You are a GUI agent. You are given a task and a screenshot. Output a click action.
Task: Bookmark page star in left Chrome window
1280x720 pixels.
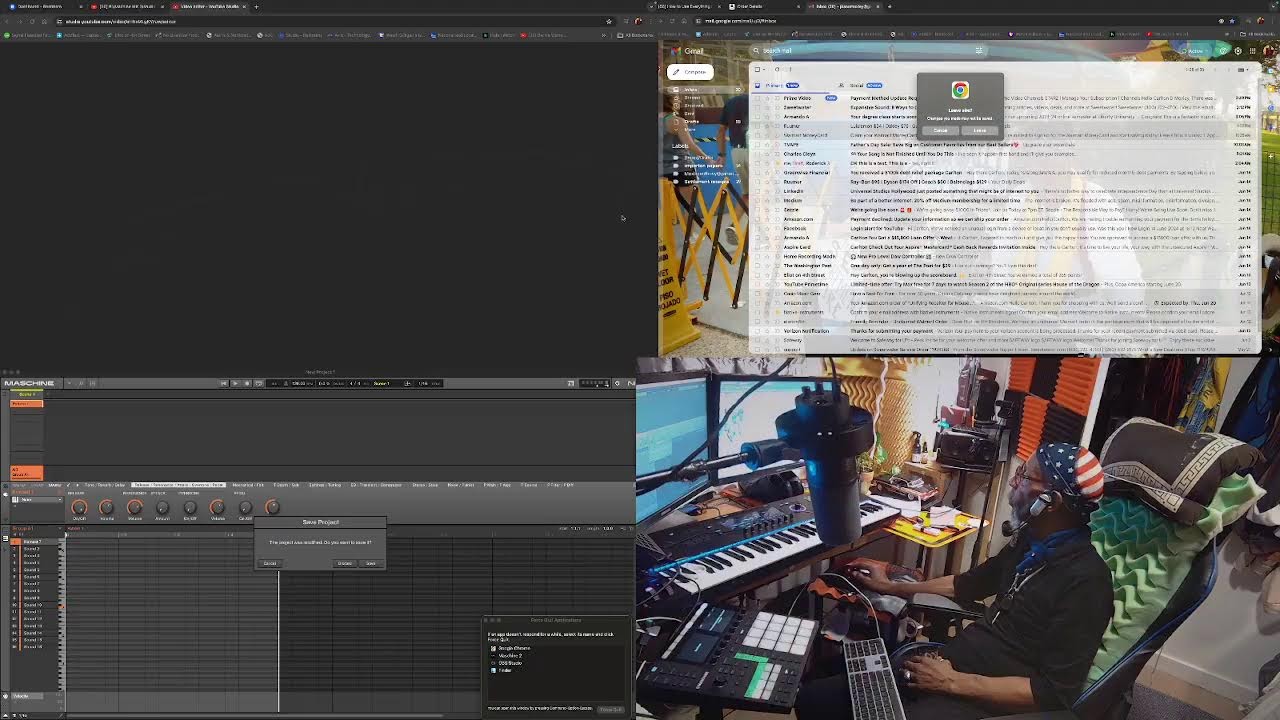609,21
